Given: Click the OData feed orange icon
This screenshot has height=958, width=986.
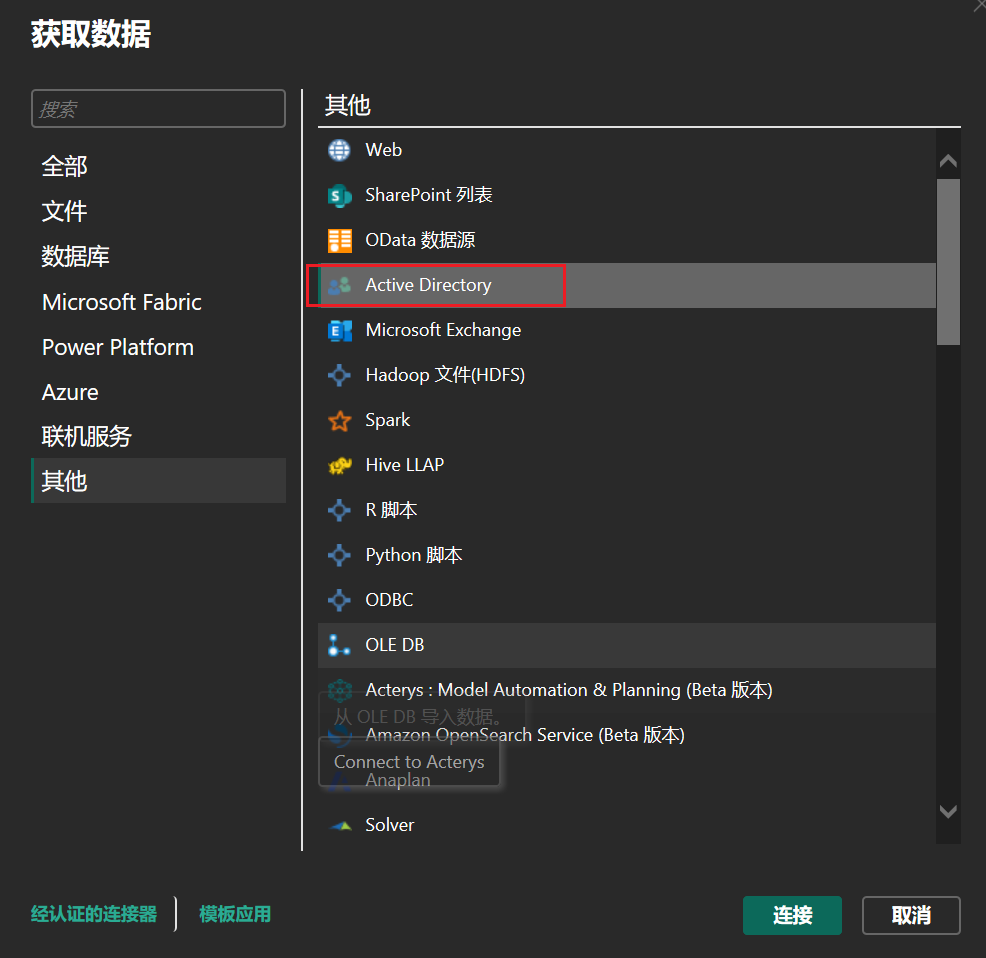Looking at the screenshot, I should pyautogui.click(x=340, y=240).
